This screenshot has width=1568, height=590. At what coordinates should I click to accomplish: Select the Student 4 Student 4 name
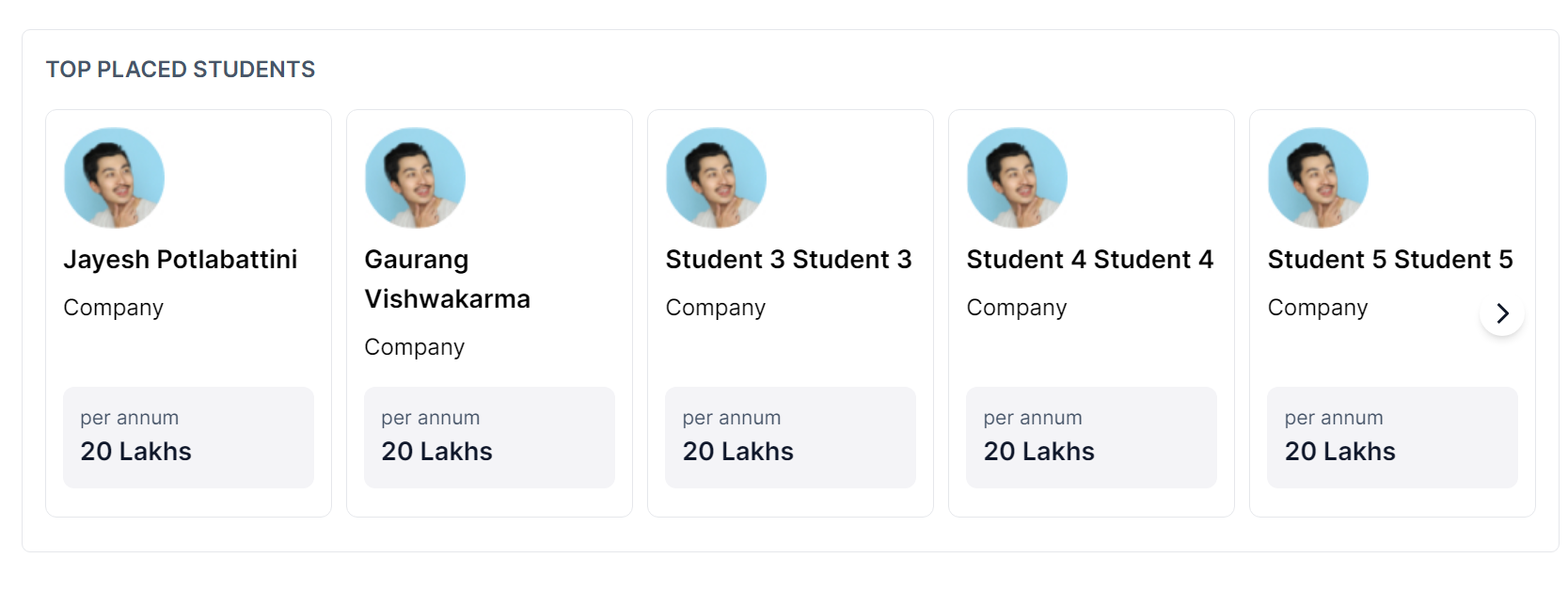1089,260
